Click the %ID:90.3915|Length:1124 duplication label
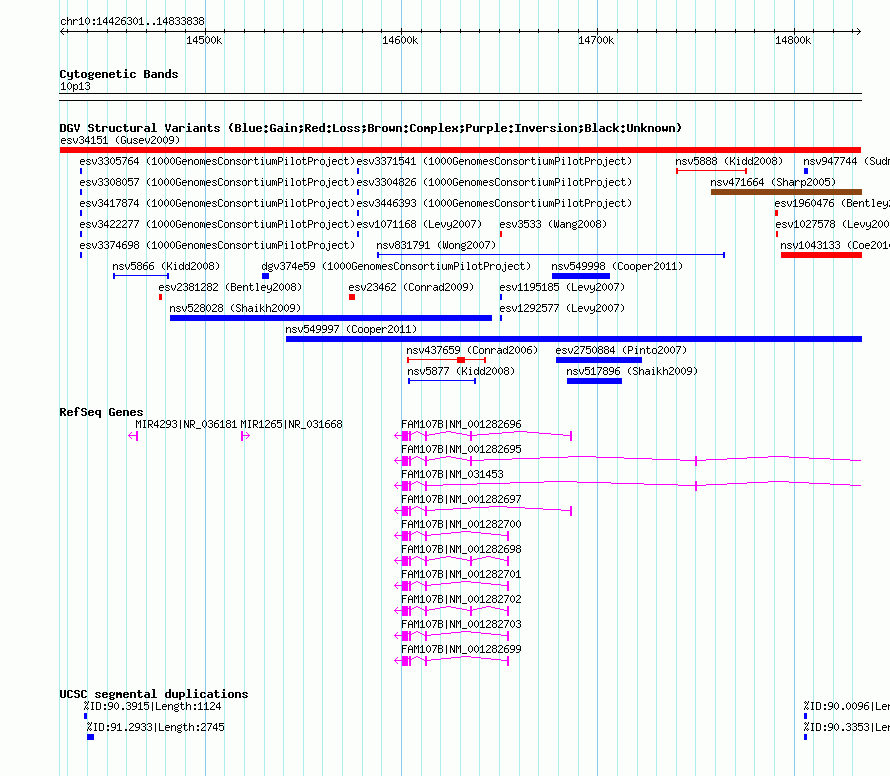This screenshot has width=890, height=776. 152,706
